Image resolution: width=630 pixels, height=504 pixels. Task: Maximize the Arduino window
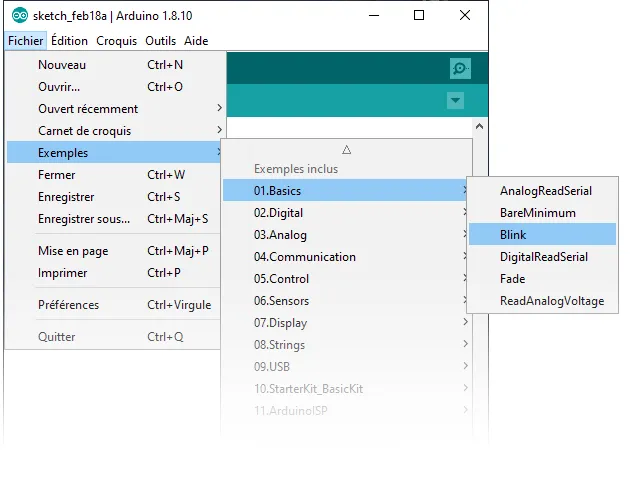(x=419, y=15)
